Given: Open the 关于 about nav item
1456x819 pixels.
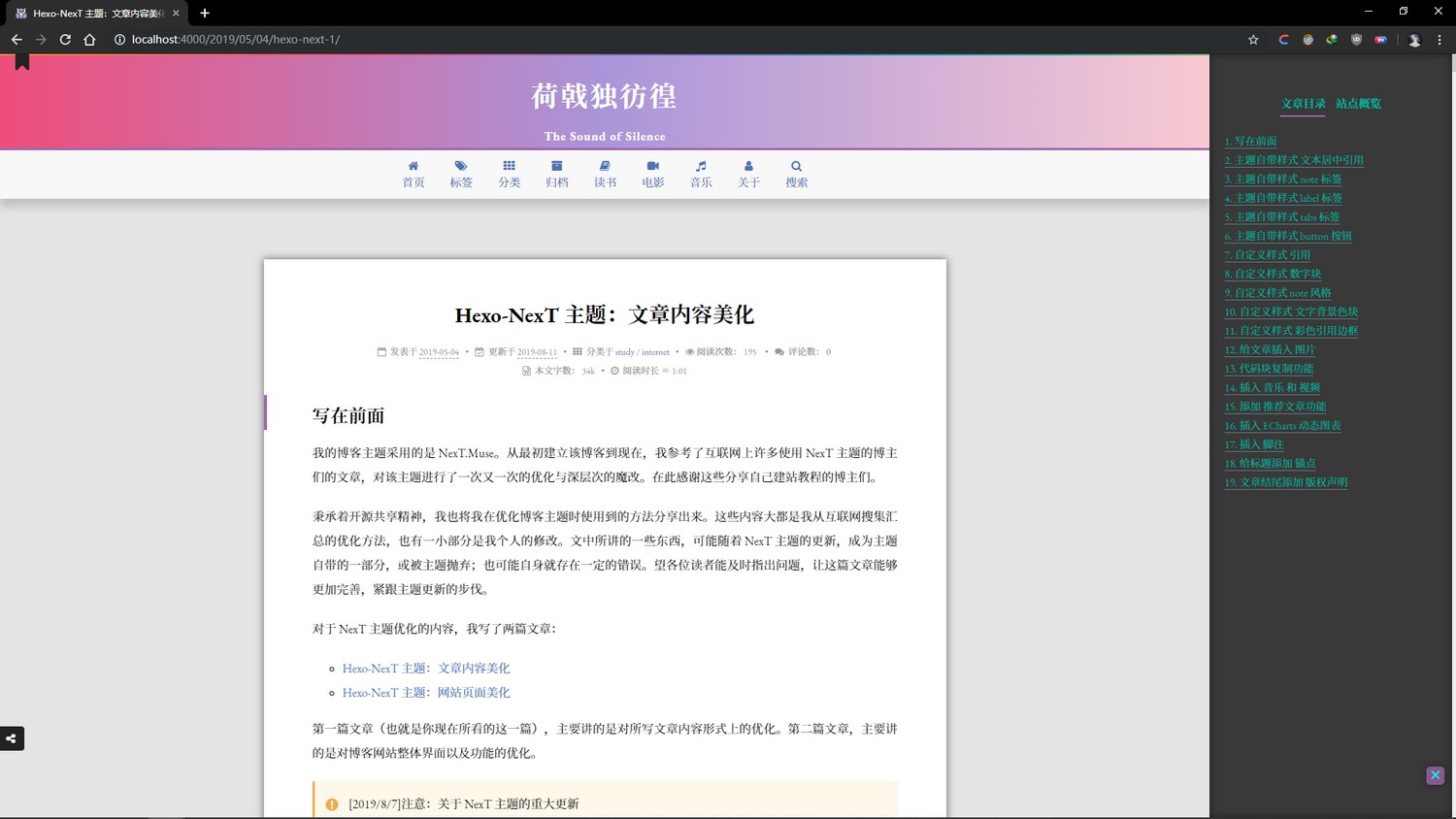Looking at the screenshot, I should click(x=748, y=175).
